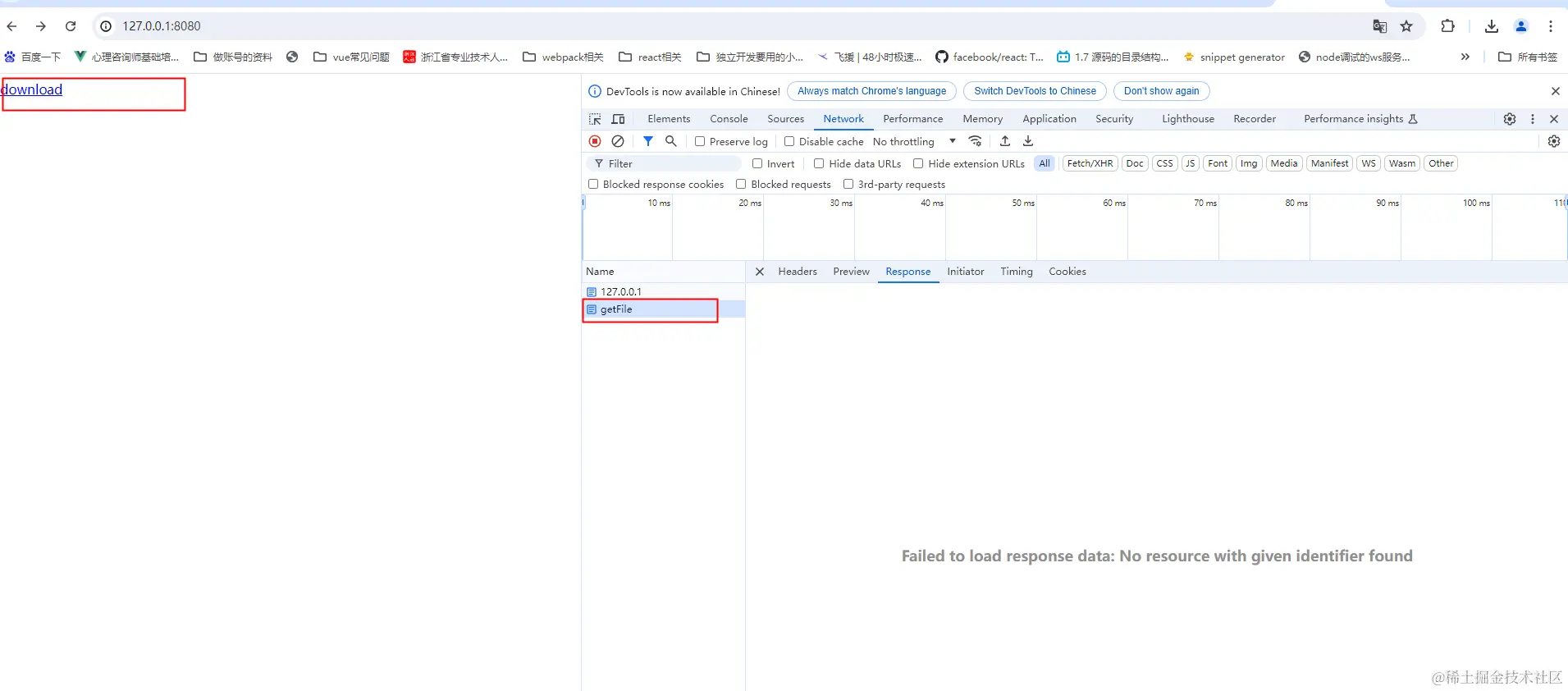Click the site information icon in the address bar

[x=106, y=26]
